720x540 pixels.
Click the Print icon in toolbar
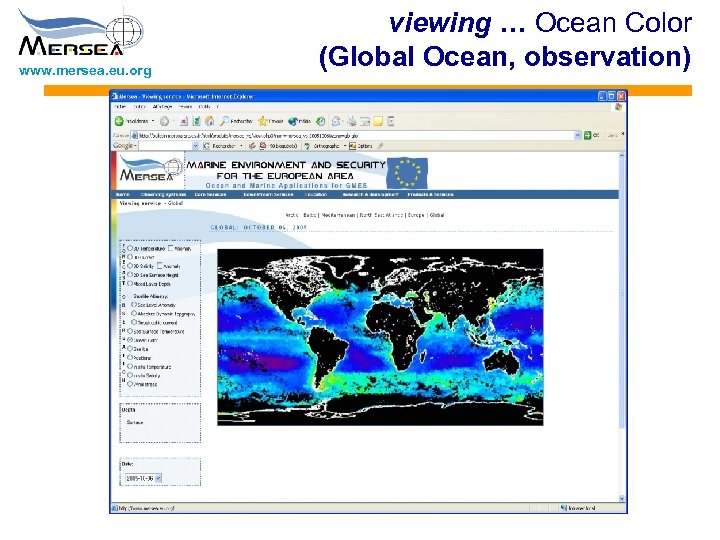pos(352,121)
